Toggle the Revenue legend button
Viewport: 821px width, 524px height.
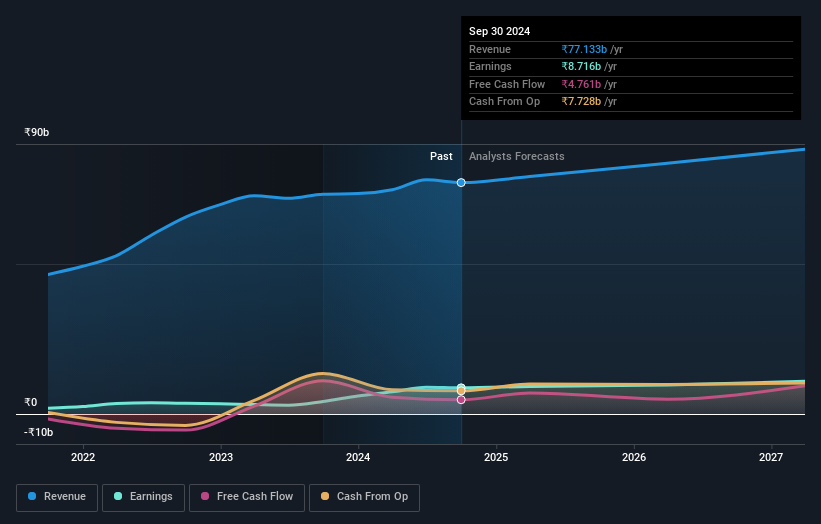click(x=57, y=497)
